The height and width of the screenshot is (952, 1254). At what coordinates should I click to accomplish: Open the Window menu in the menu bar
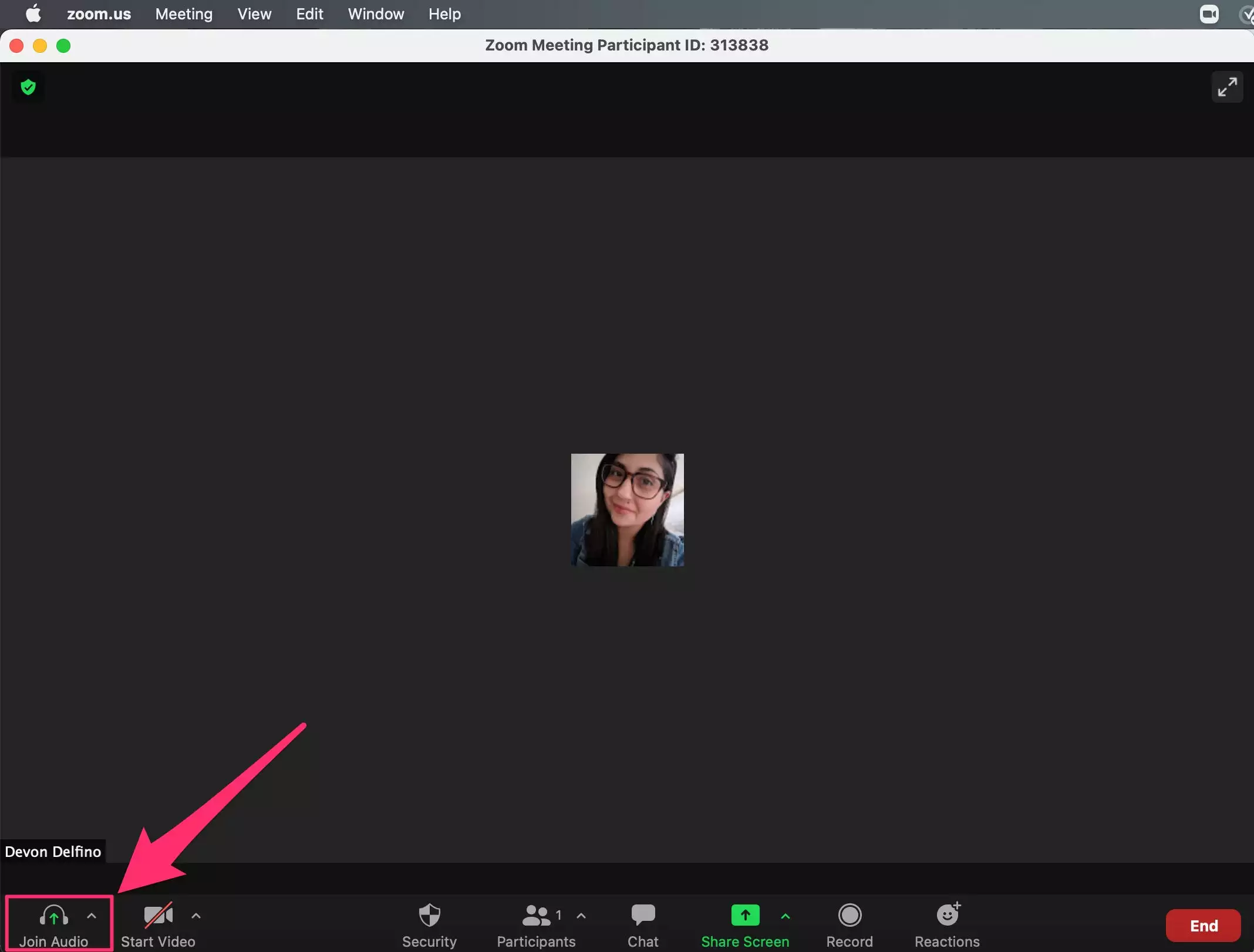coord(376,14)
